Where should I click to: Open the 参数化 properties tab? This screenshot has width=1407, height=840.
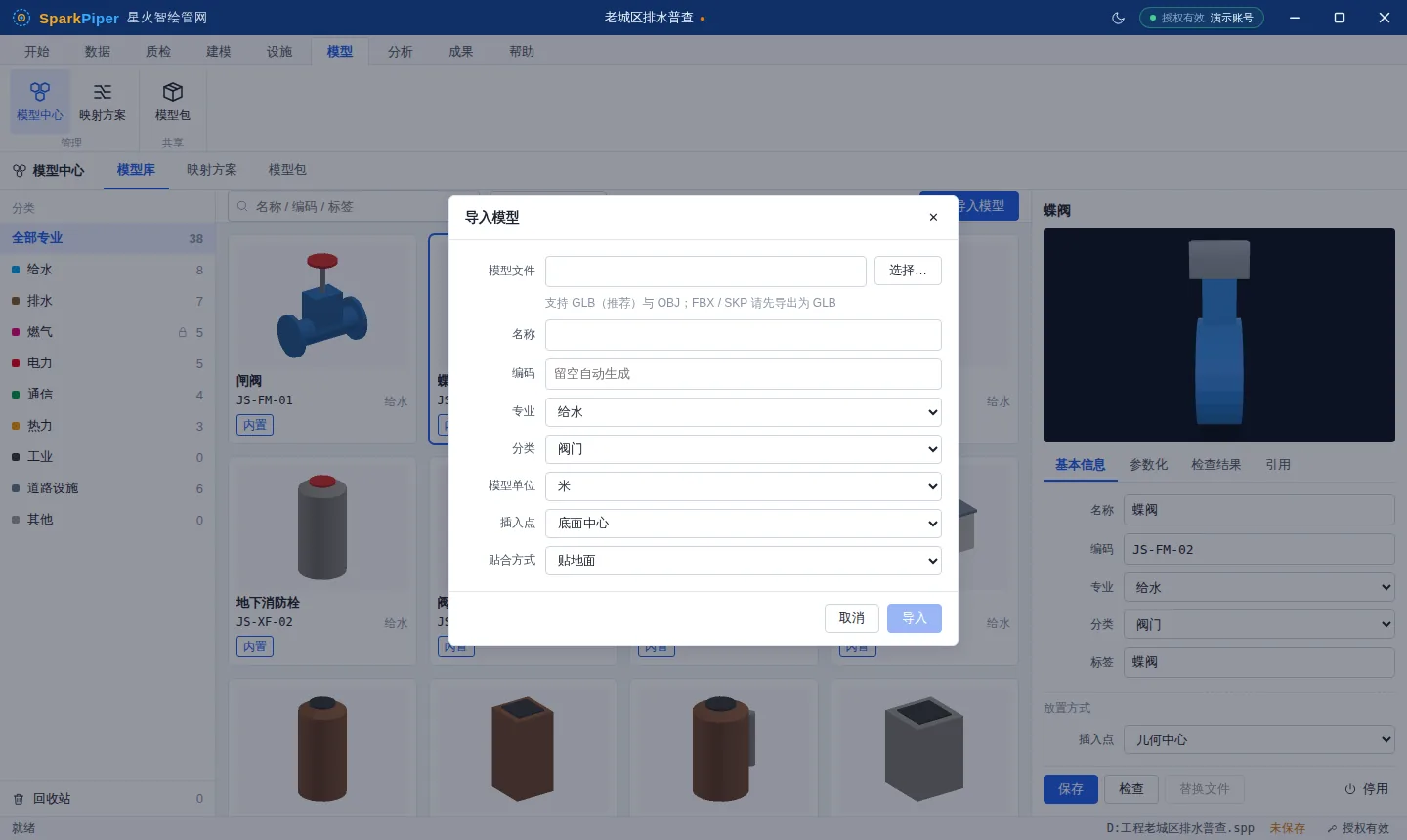[1149, 465]
